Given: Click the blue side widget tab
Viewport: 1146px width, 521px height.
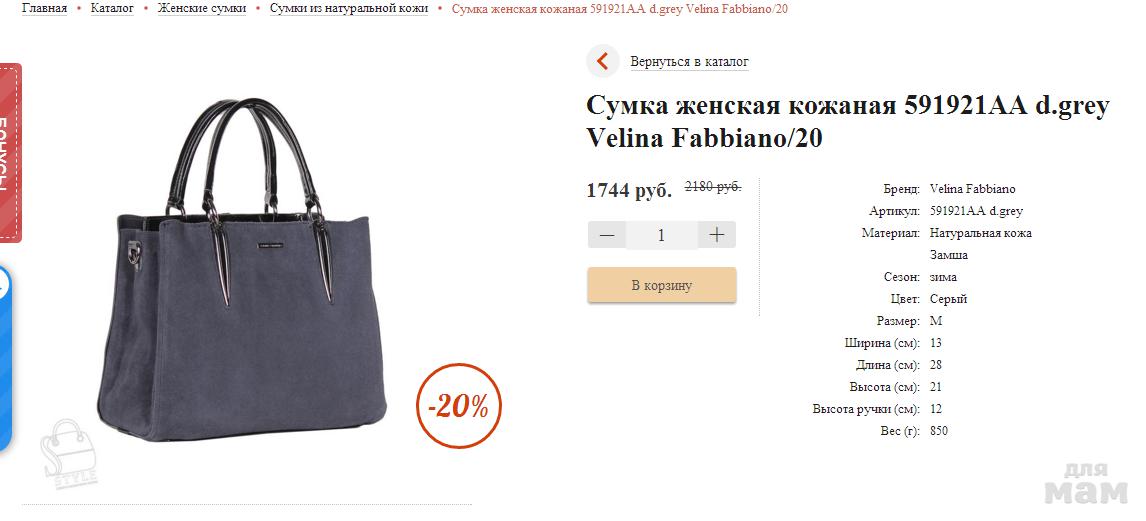Looking at the screenshot, I should [x=6, y=358].
